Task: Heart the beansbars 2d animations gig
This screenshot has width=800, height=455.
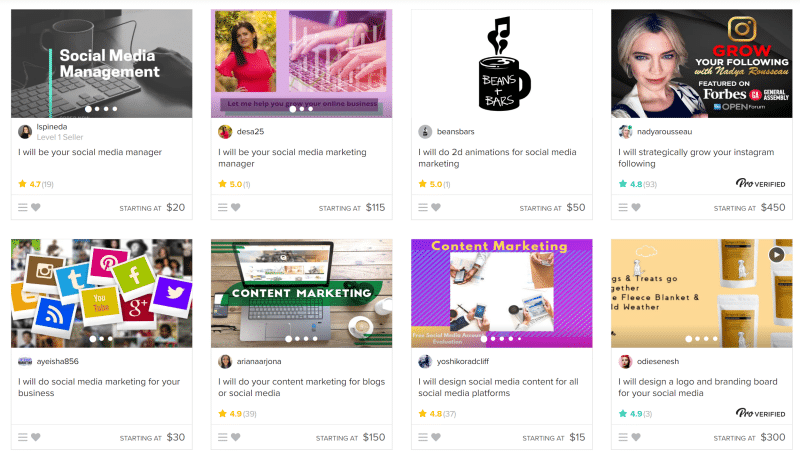Action: coord(436,208)
